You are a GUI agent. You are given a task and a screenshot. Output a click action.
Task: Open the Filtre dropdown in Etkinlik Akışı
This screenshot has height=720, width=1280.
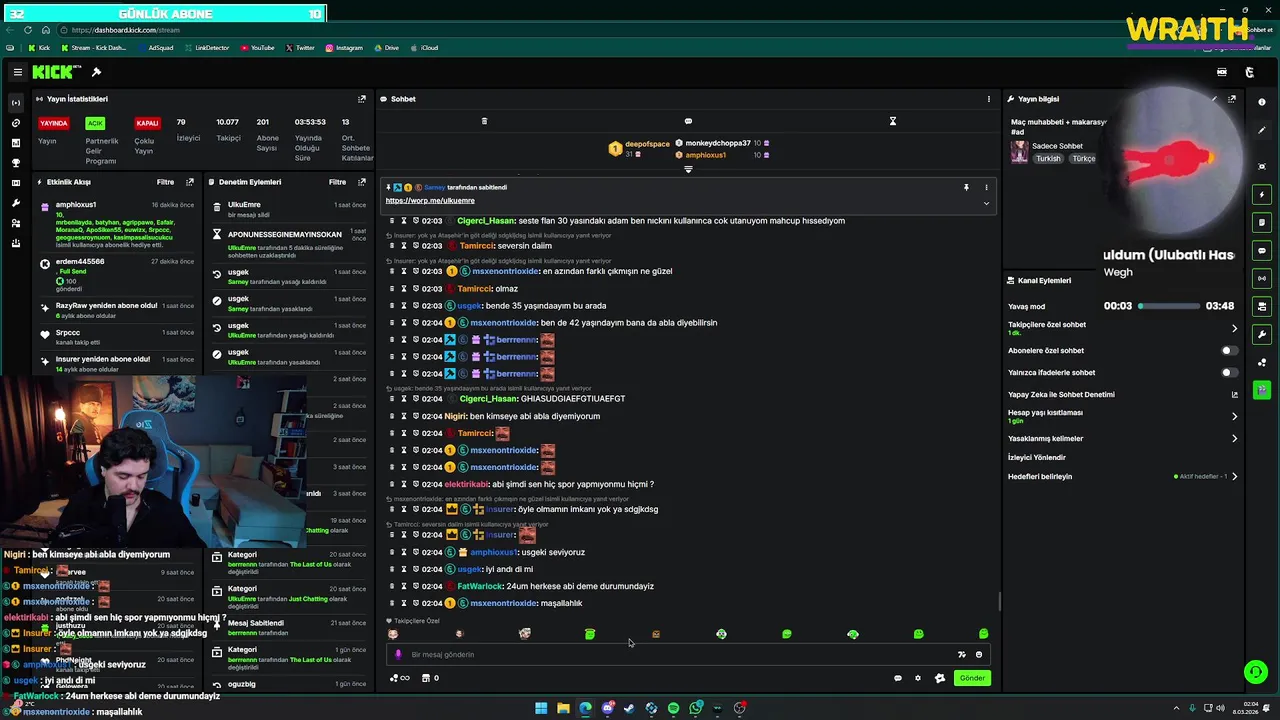[x=165, y=182]
